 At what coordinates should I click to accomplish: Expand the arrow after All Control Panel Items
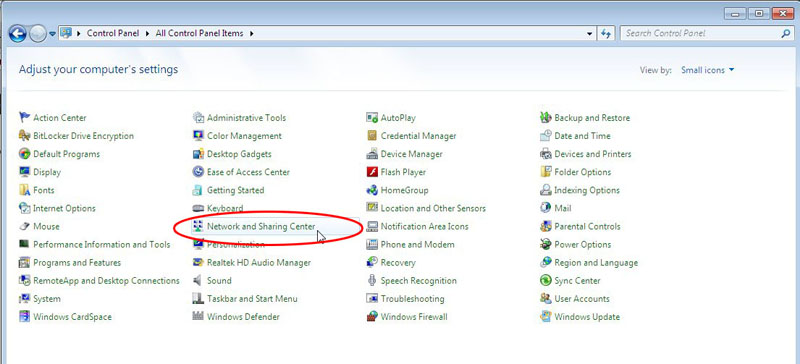point(252,34)
